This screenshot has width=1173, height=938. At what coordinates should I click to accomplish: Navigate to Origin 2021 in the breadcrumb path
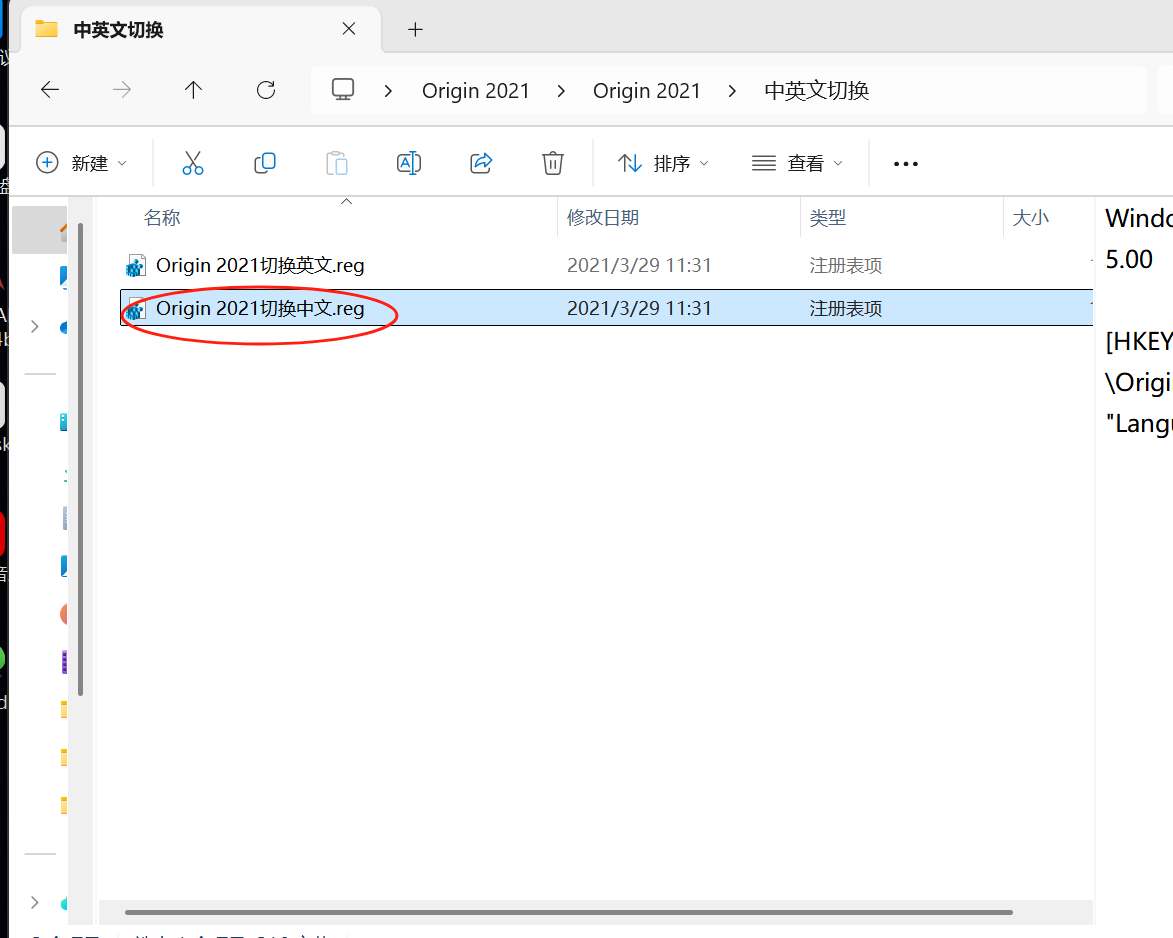(476, 90)
